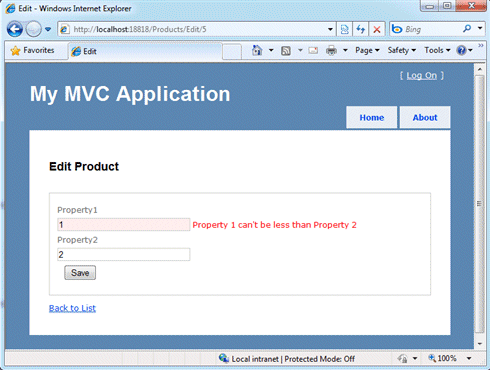Viewport: 490px width, 370px height.
Task: Stop loading with the red X icon
Action: click(x=377, y=29)
